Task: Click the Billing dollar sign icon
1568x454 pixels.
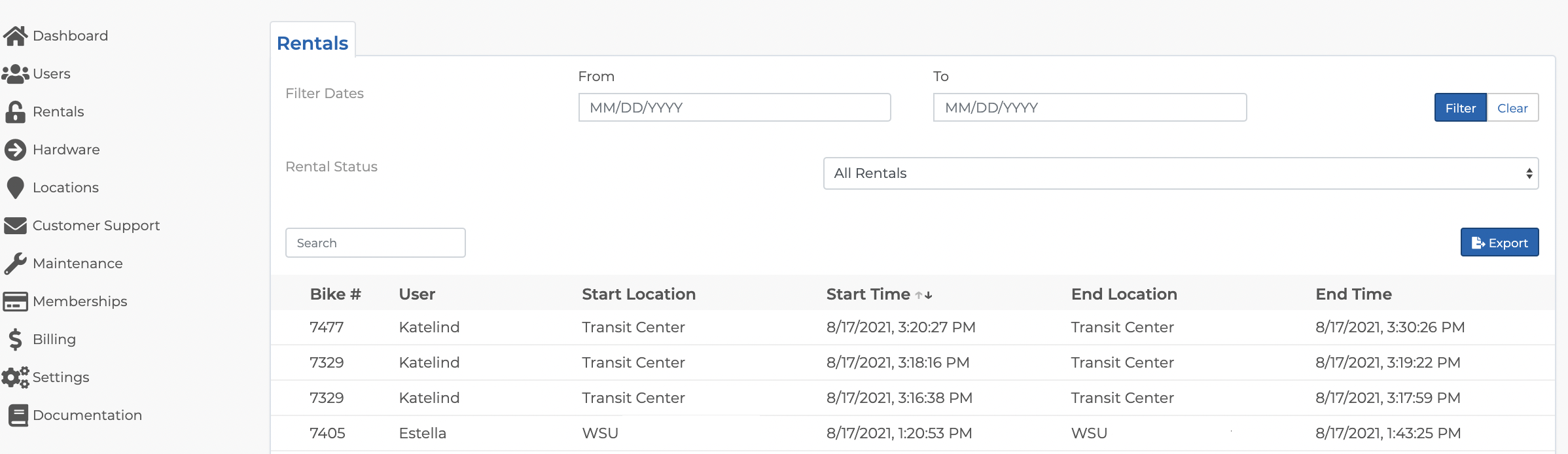Action: coord(15,340)
